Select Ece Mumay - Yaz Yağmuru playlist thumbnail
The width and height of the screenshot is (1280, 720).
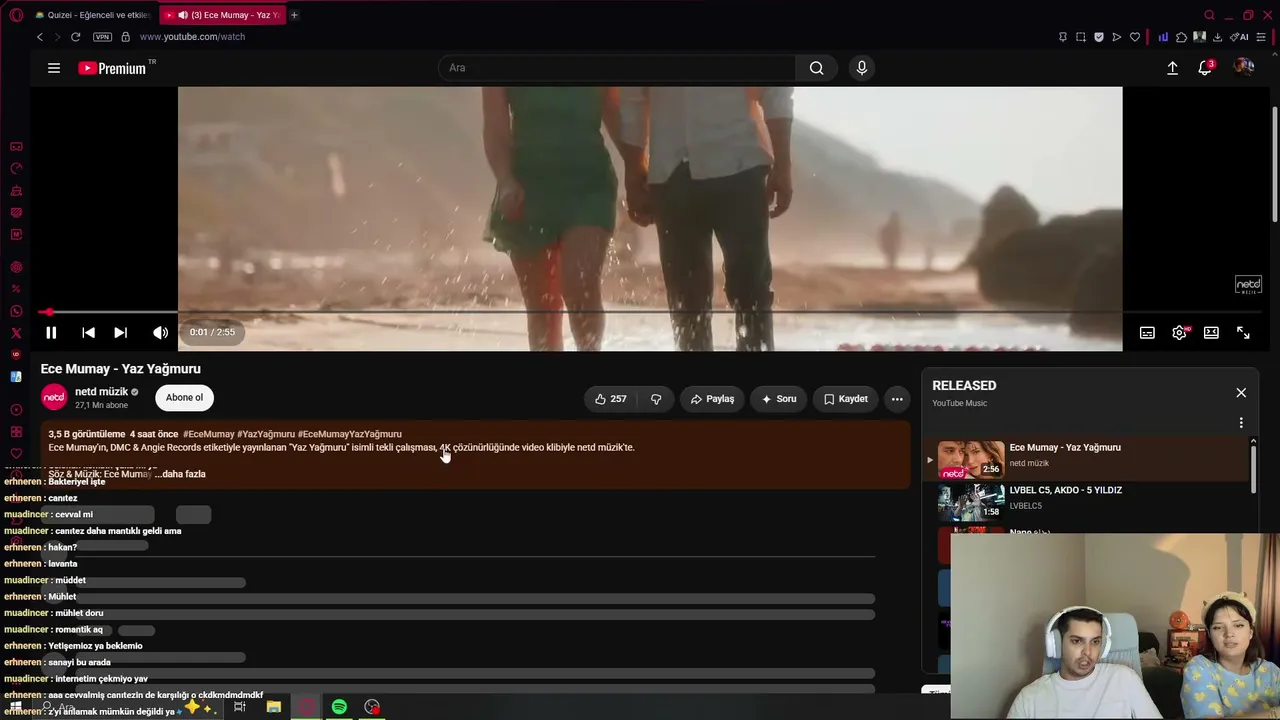coord(971,460)
